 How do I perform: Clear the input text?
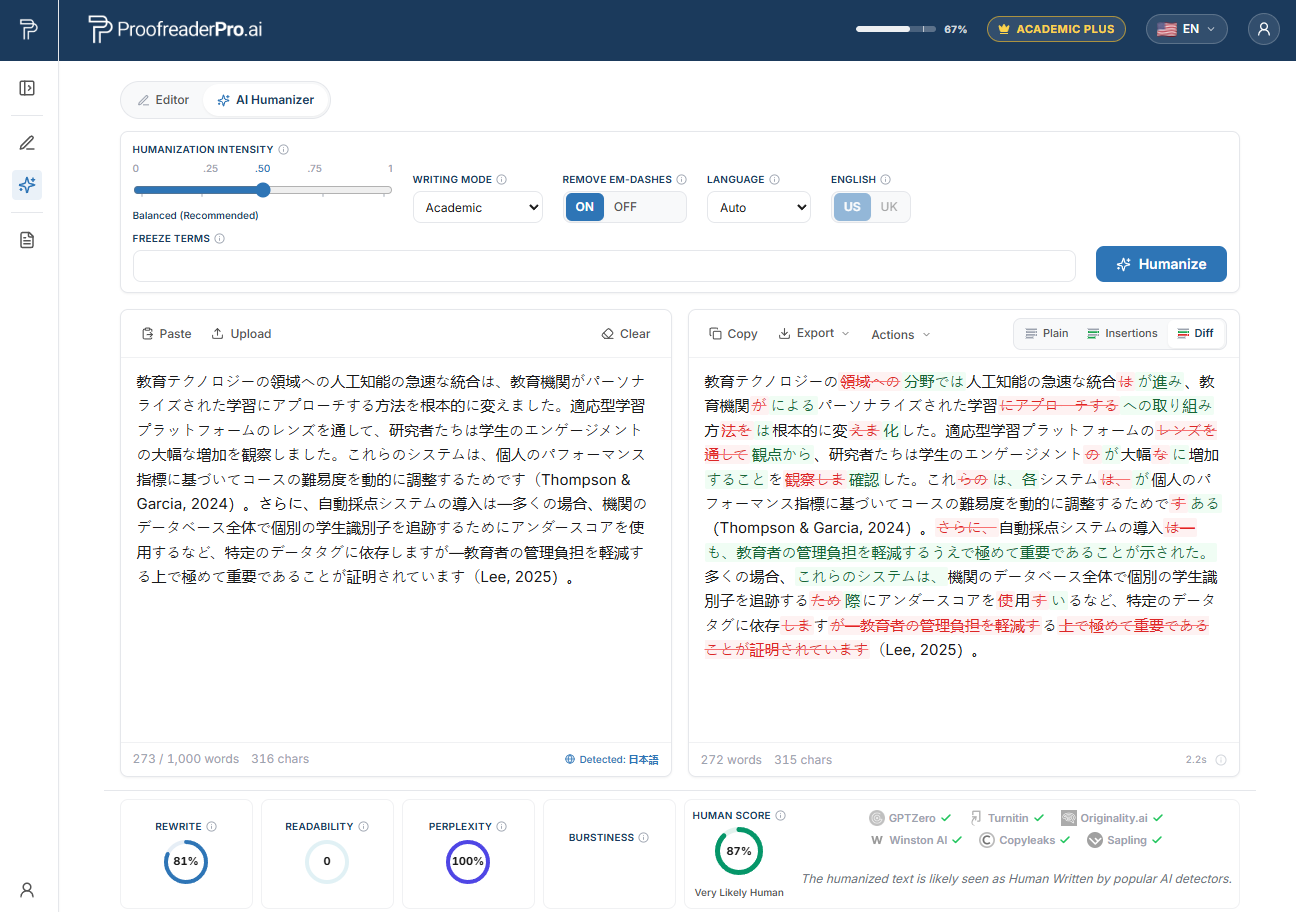(x=626, y=334)
